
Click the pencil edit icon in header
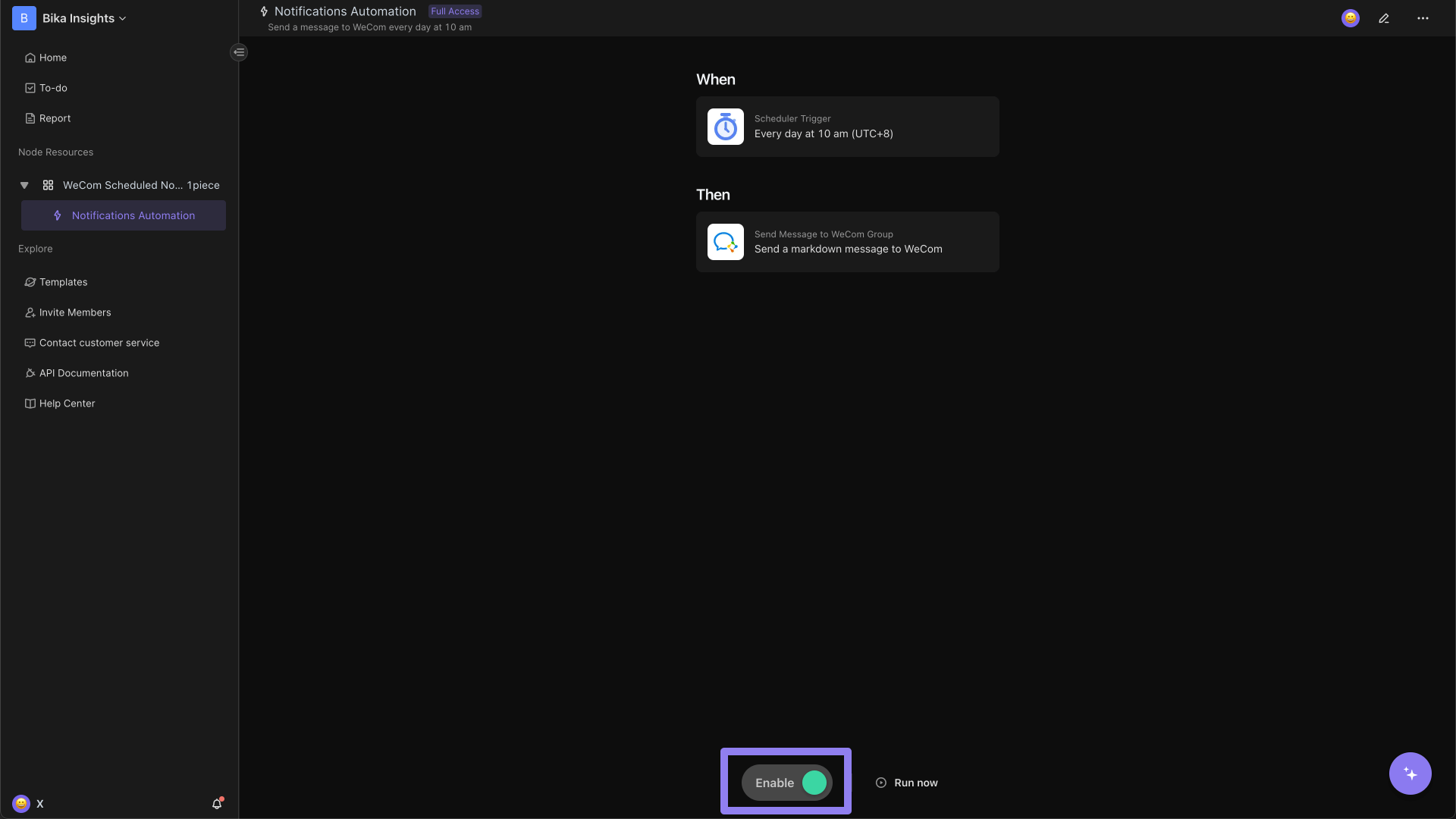tap(1384, 18)
